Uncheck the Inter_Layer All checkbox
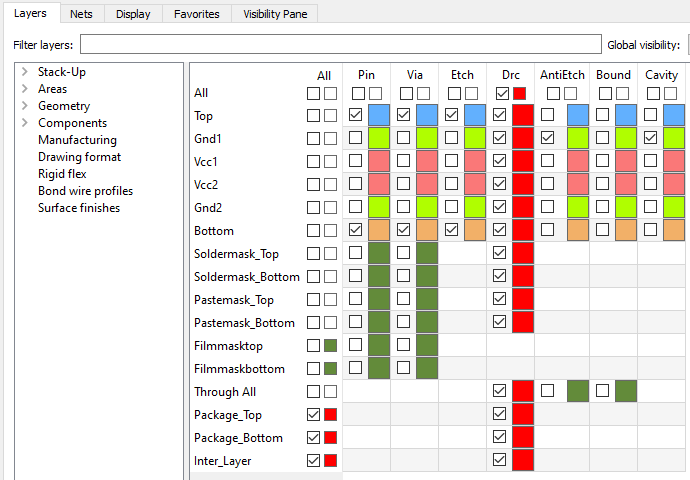Image resolution: width=690 pixels, height=480 pixels. coord(313,461)
